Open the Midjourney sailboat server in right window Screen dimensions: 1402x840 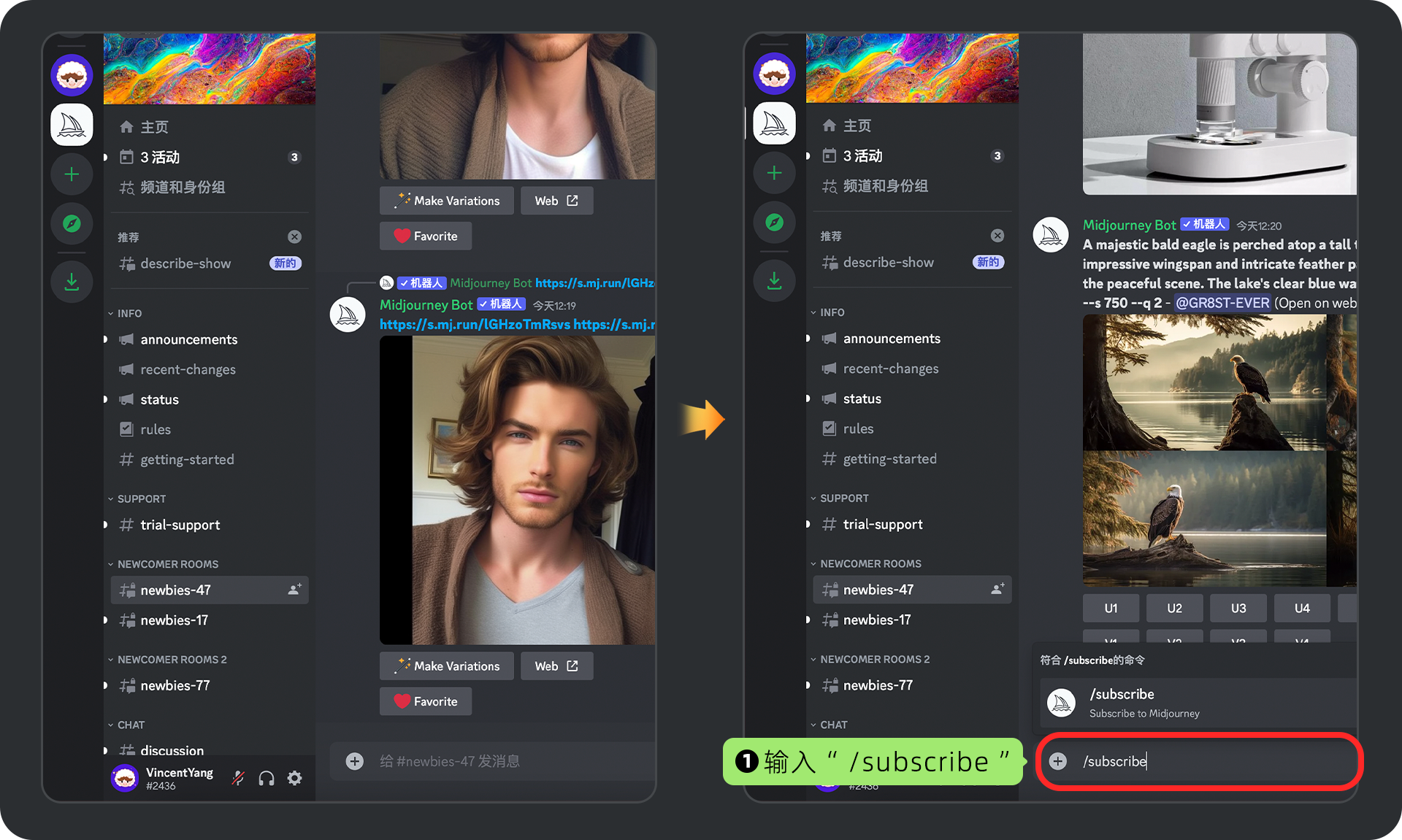[774, 123]
